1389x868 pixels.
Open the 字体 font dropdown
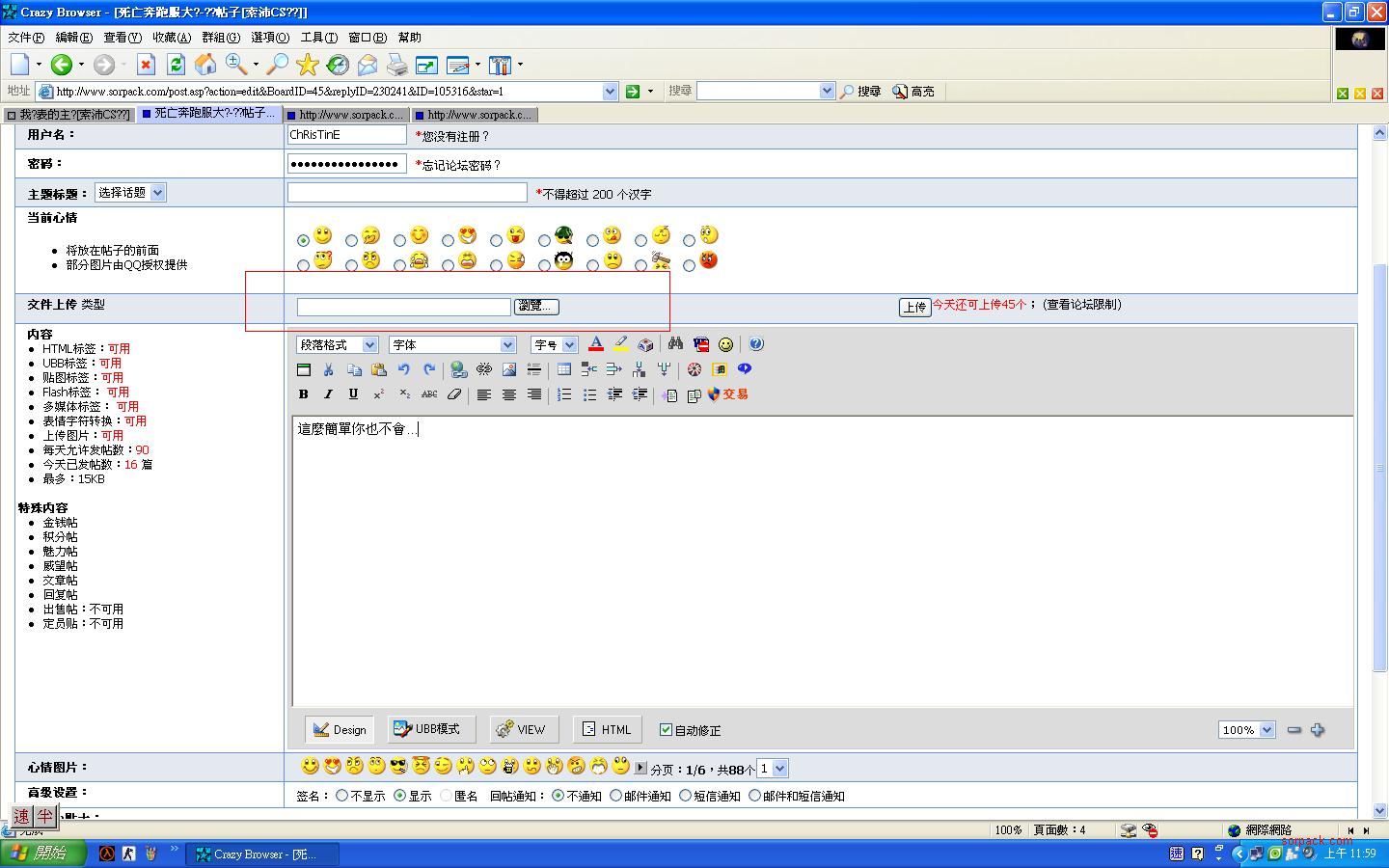tap(451, 345)
